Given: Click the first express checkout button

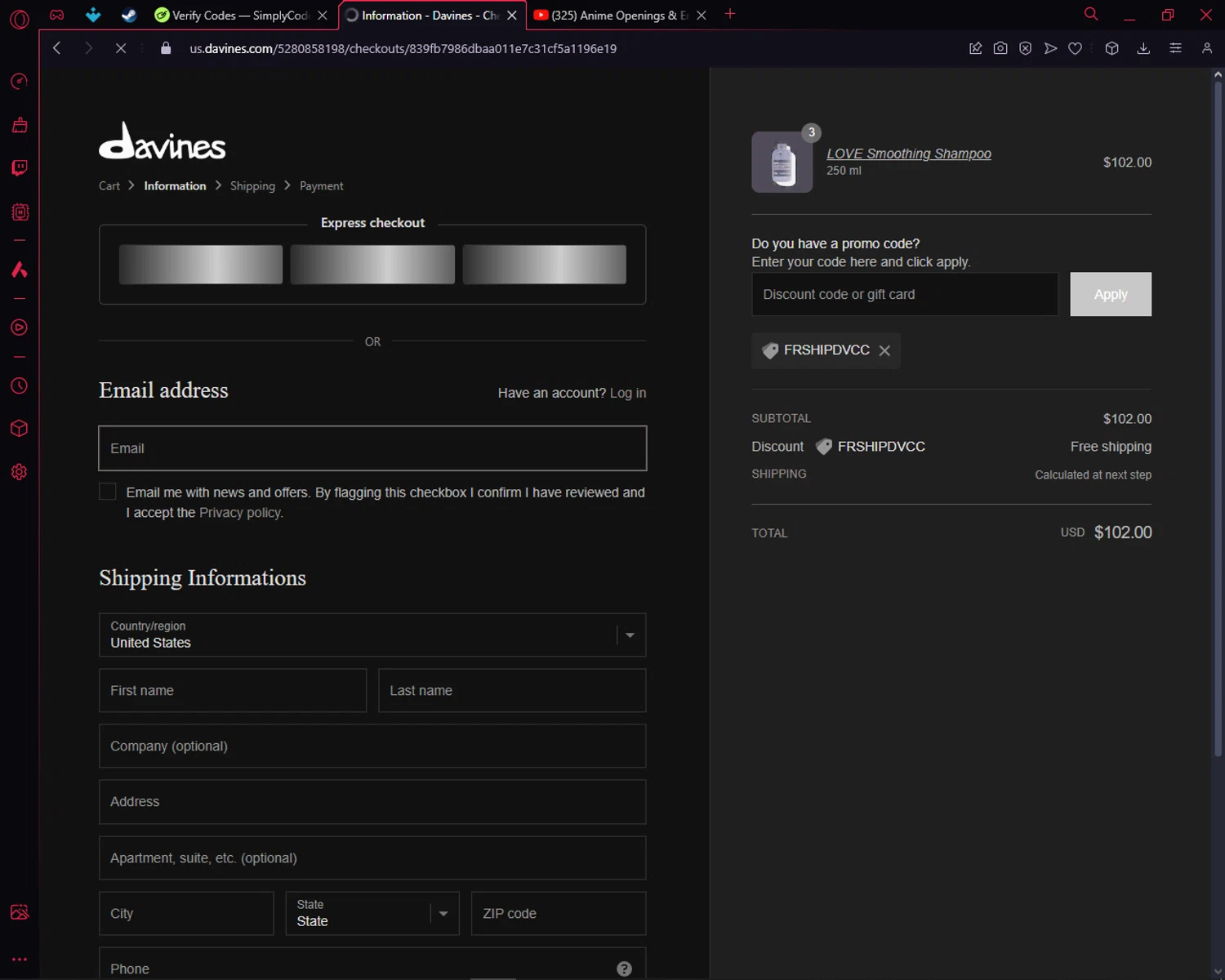Looking at the screenshot, I should pyautogui.click(x=201, y=265).
